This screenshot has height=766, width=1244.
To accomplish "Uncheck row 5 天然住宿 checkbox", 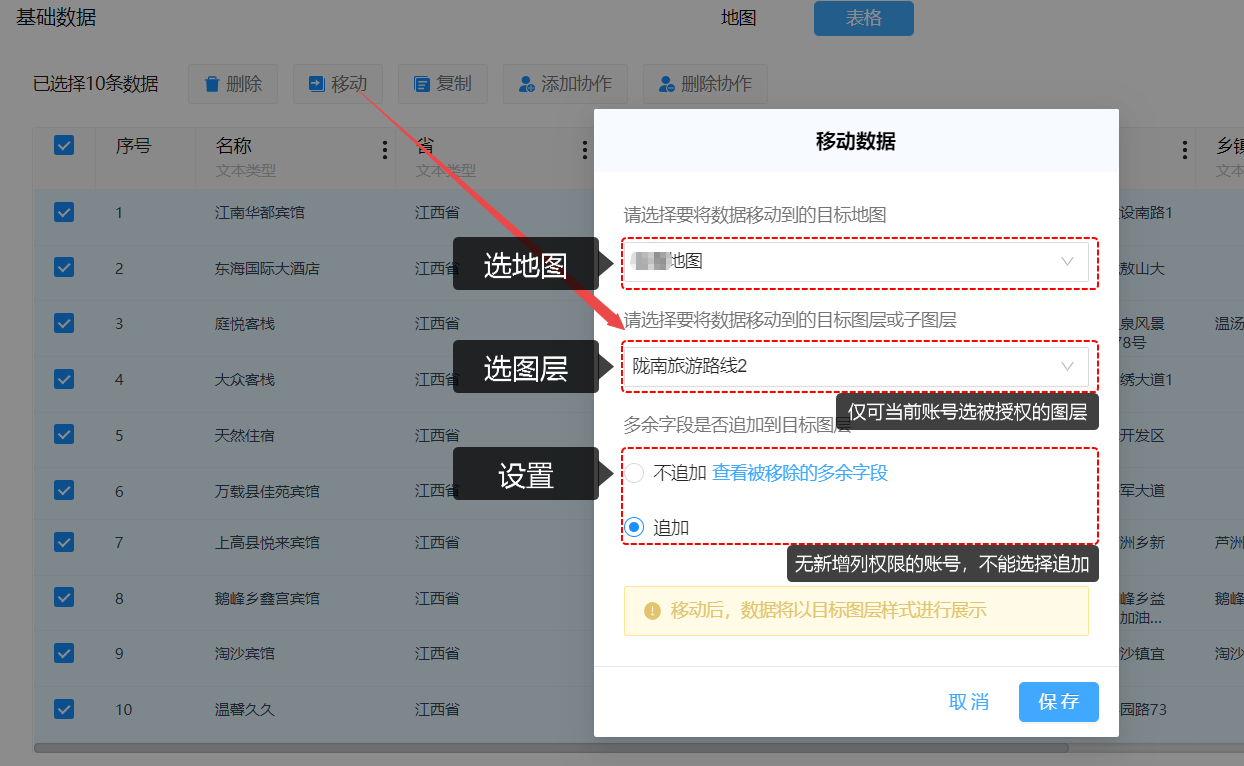I will coord(64,435).
